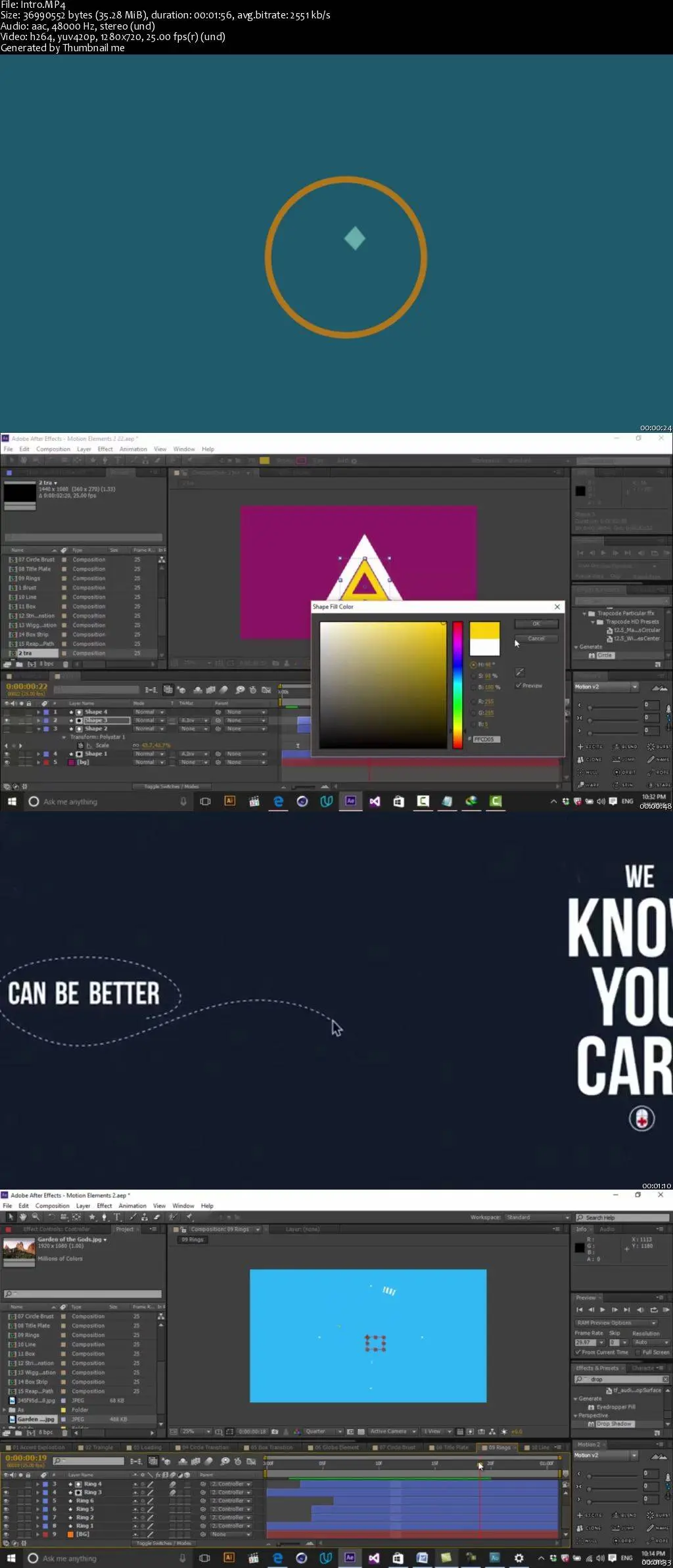
Task: Open the parent dropdown for Ring 6 layer
Action: click(231, 1501)
